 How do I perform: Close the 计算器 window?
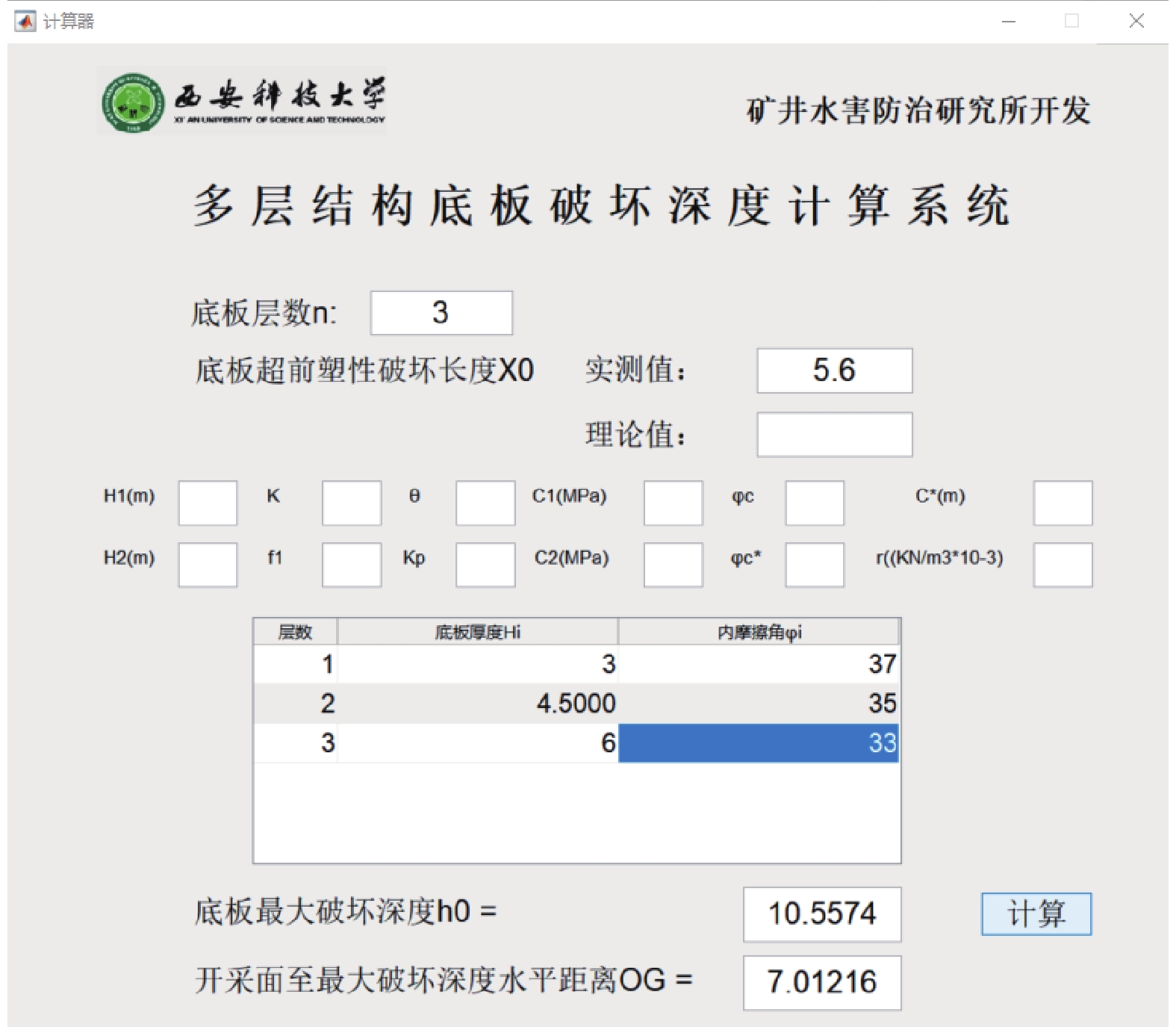click(x=1136, y=21)
